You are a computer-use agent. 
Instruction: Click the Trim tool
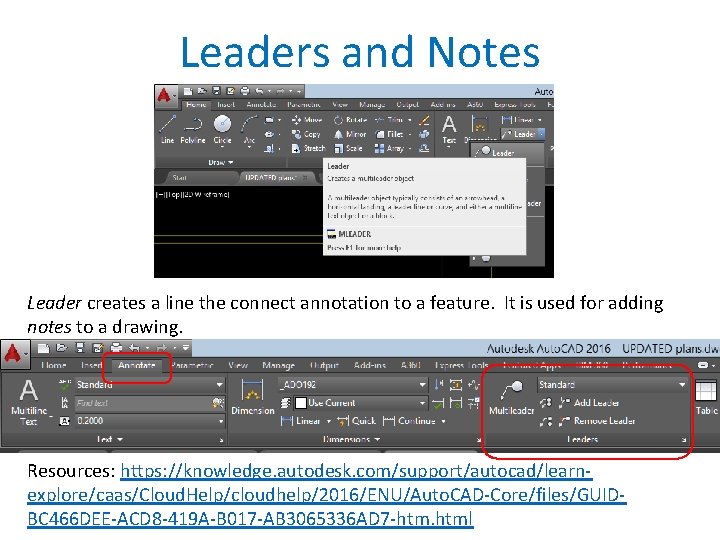click(389, 120)
